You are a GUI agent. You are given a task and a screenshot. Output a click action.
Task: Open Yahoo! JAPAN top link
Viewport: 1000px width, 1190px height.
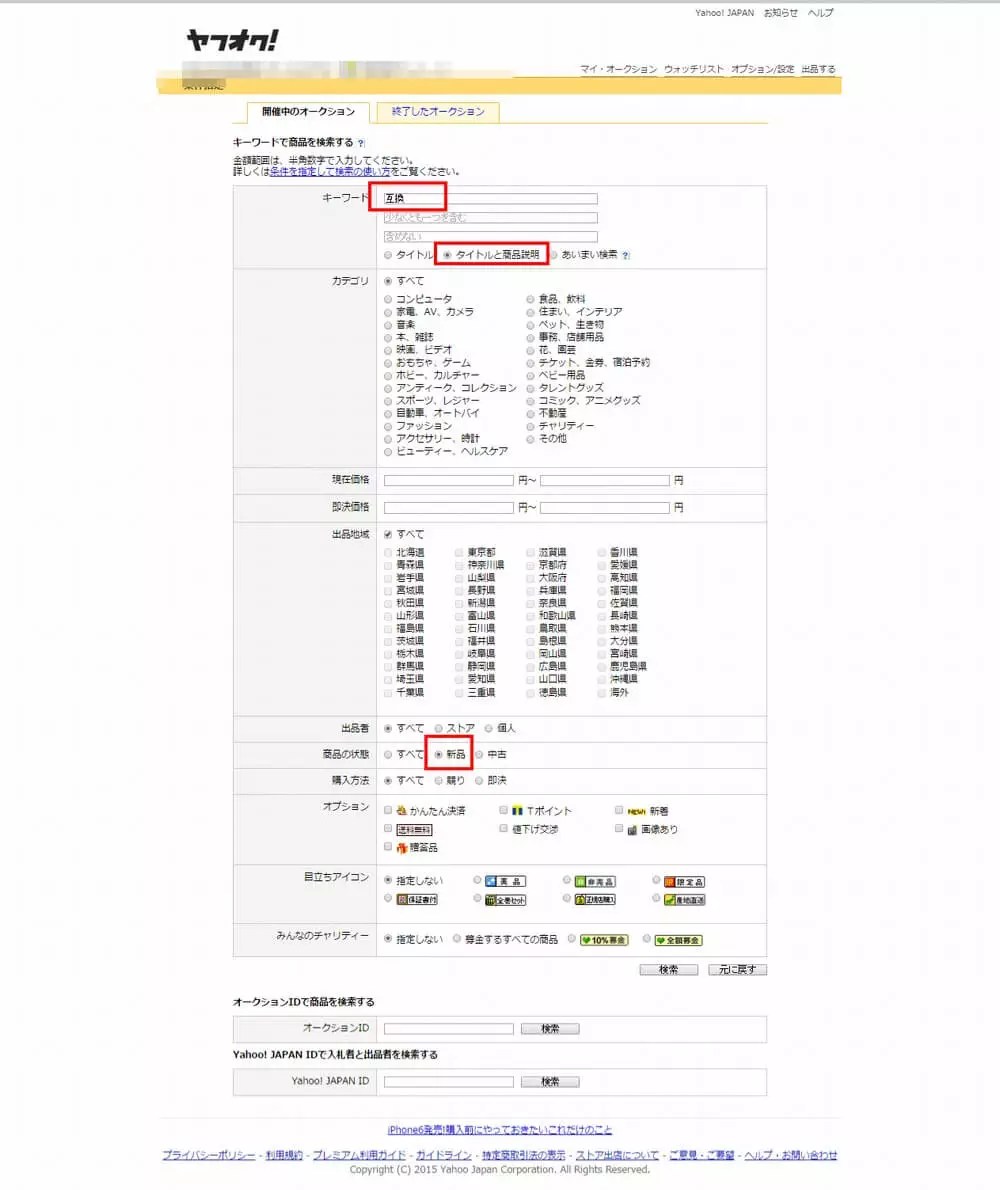click(x=725, y=13)
